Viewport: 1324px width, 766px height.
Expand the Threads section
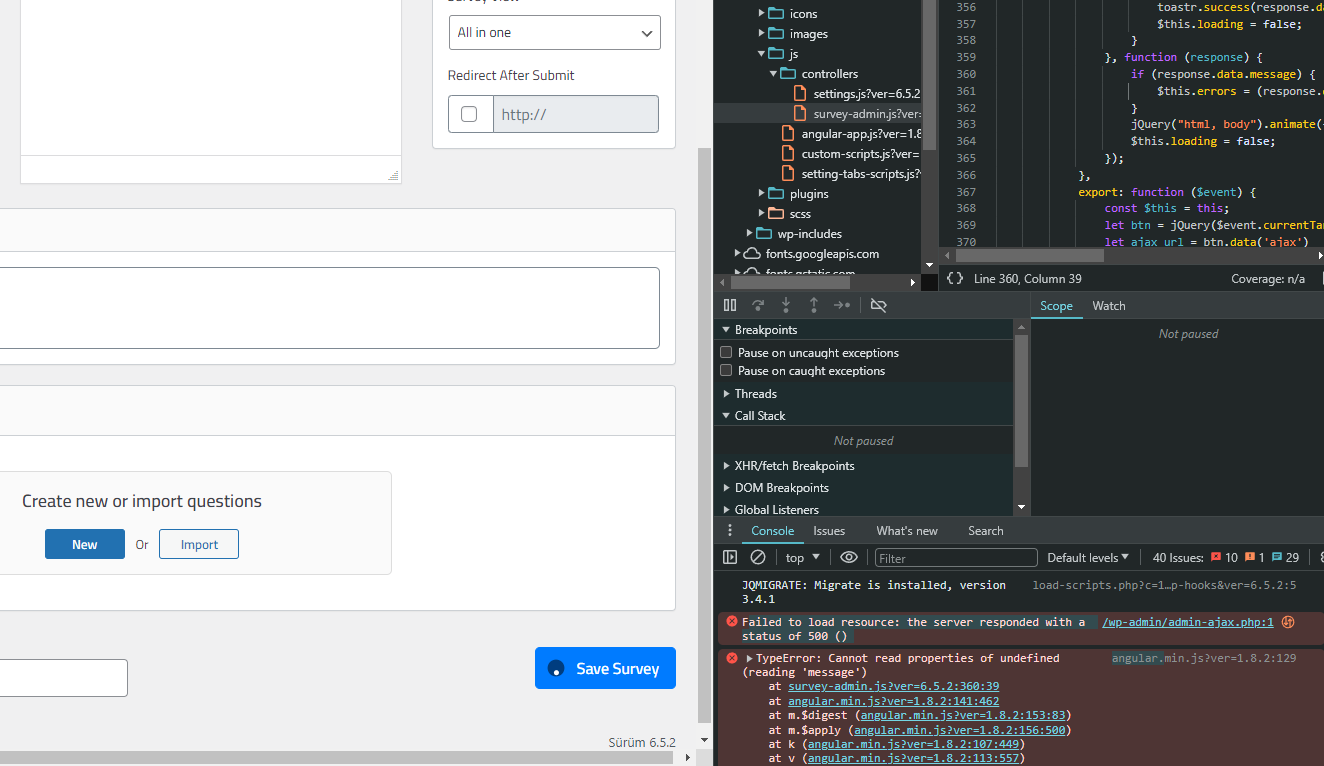(726, 394)
